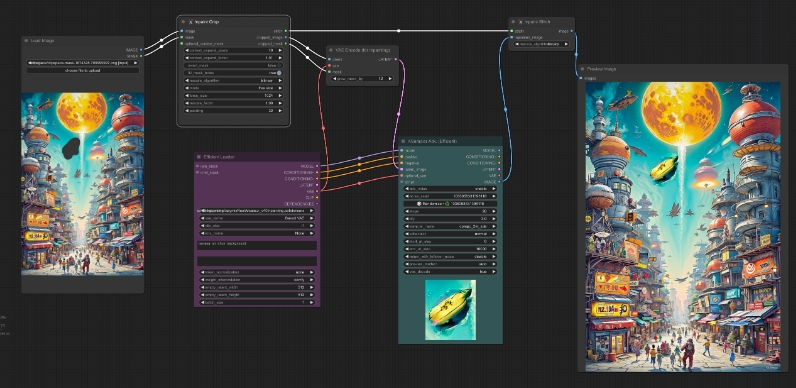Screen dimensions: 796x388
Task: Open the add_noise dropdown in KSampler Adv.
Action: pos(450,188)
